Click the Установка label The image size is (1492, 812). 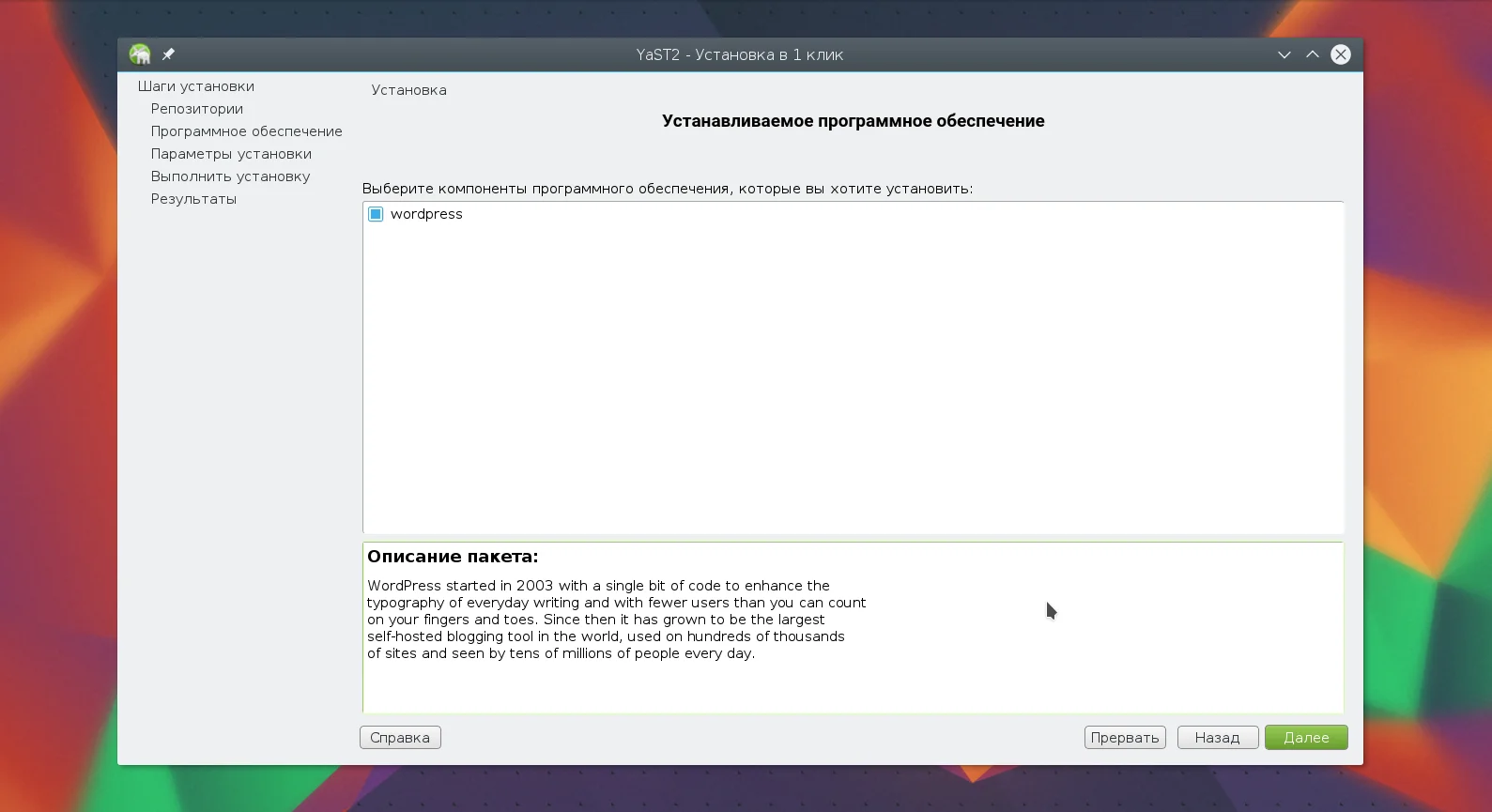click(x=408, y=90)
